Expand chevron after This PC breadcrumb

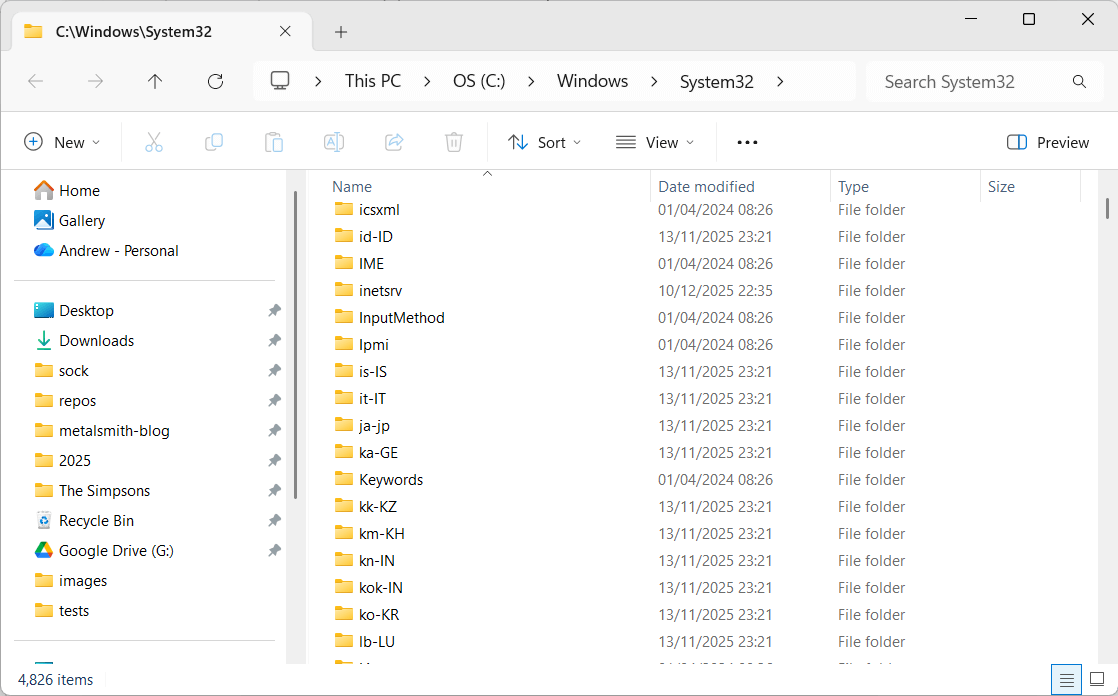pyautogui.click(x=427, y=82)
